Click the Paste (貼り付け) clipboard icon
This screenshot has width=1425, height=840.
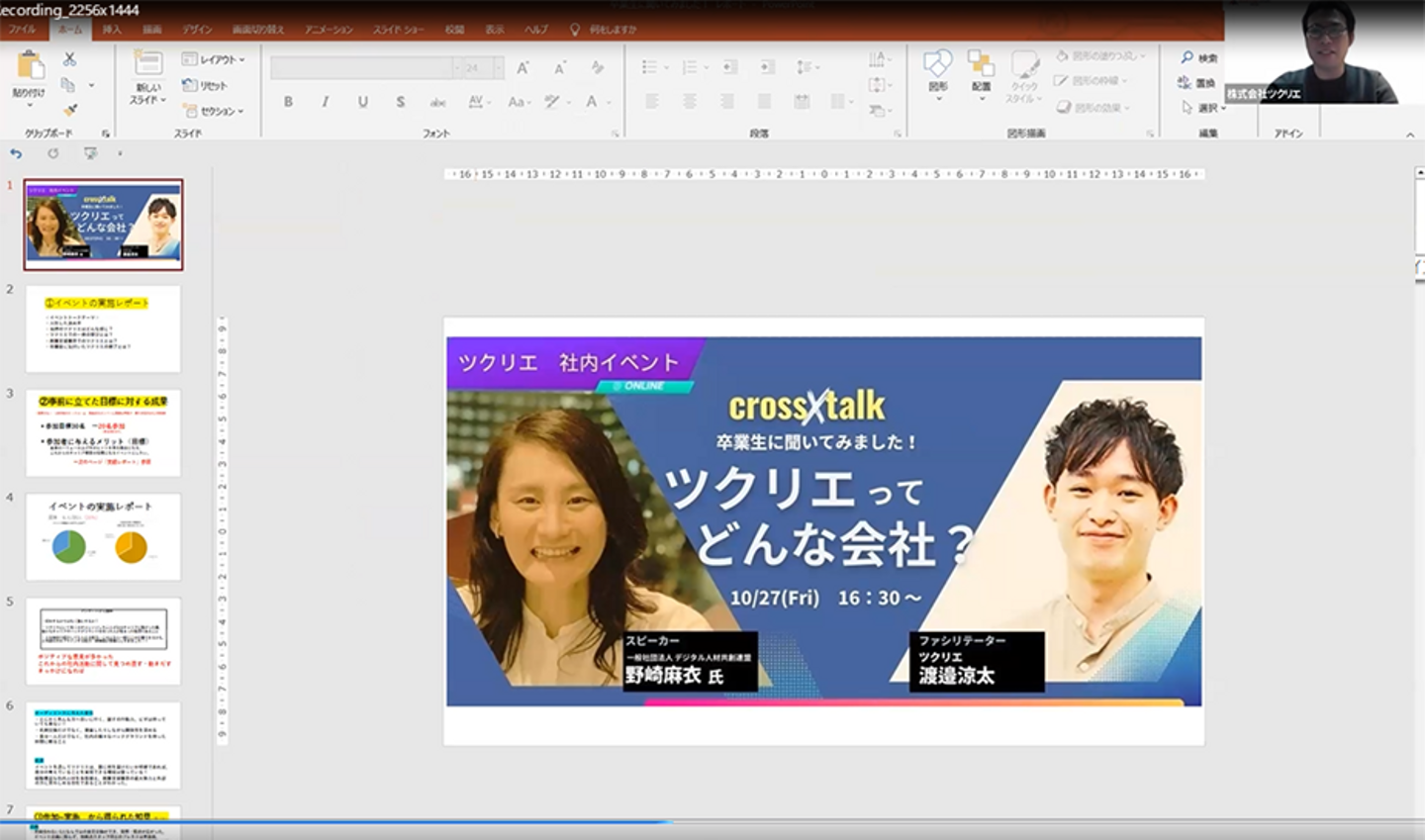[30, 67]
